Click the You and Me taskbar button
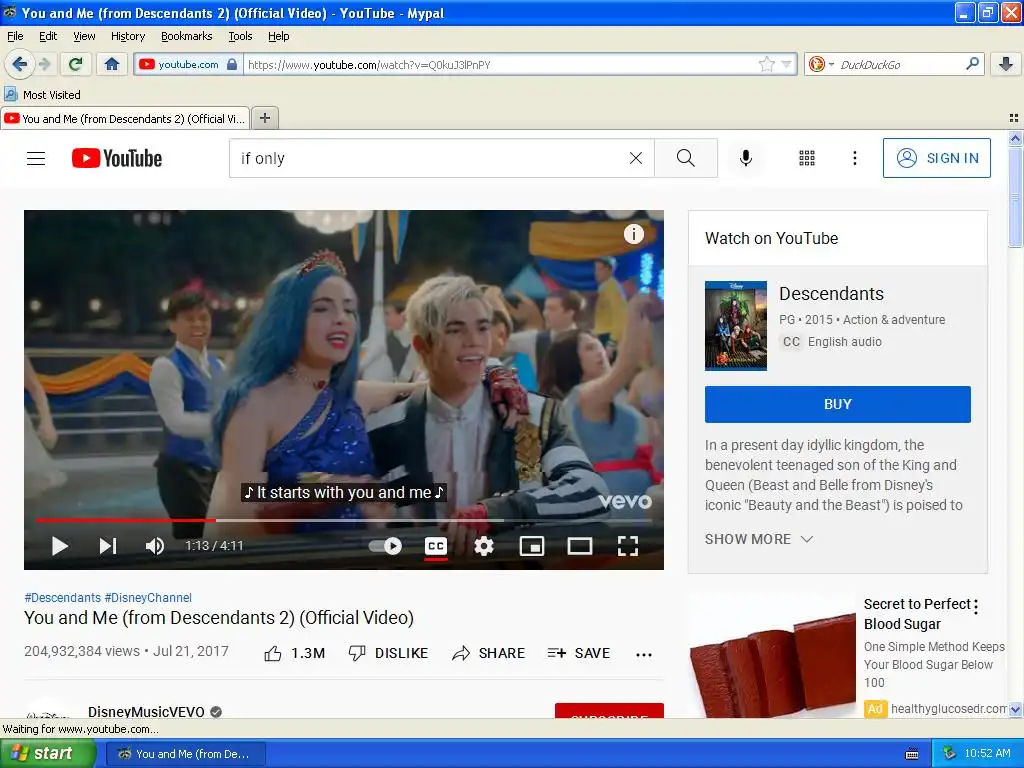 pos(185,754)
